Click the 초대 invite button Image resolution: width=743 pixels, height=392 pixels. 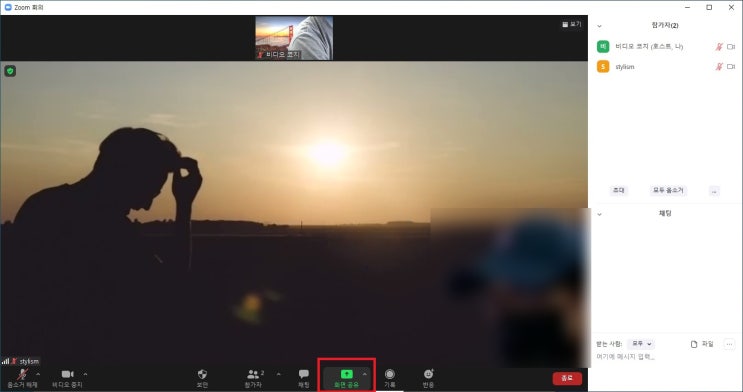tap(618, 191)
